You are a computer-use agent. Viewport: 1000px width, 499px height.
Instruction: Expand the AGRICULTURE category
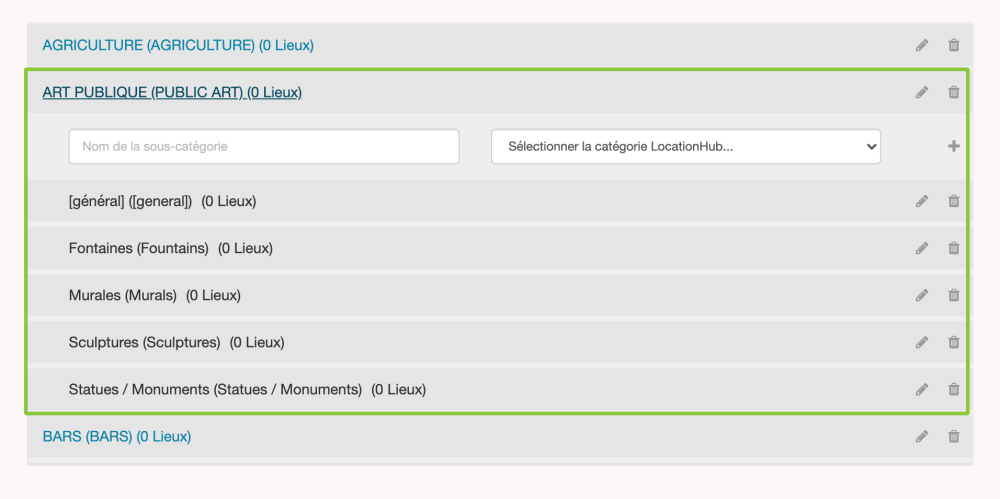[178, 45]
